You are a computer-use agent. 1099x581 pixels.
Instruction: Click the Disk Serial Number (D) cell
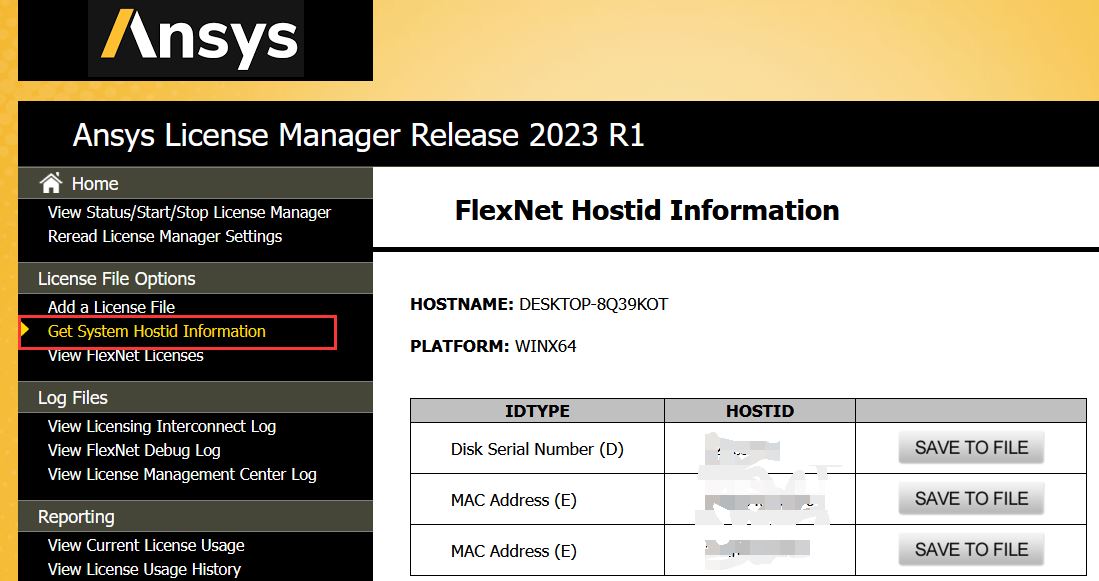[x=537, y=449]
